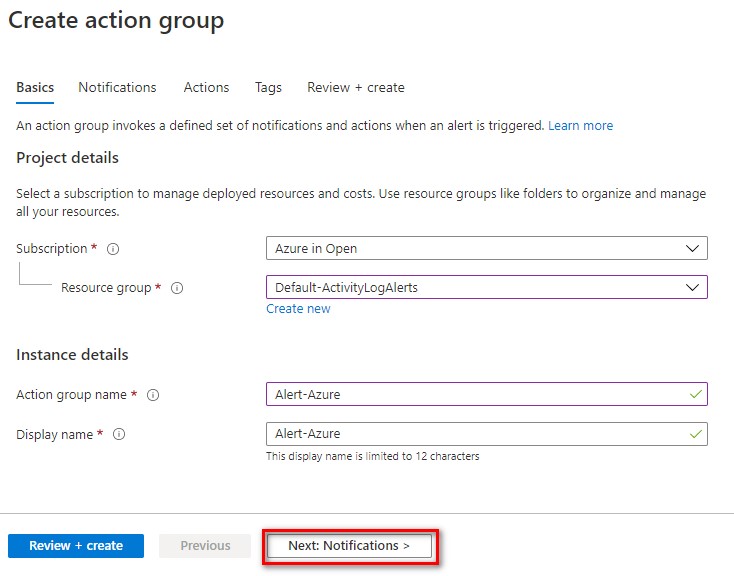Click the Next: Notifications button
The image size is (734, 576).
tap(349, 546)
